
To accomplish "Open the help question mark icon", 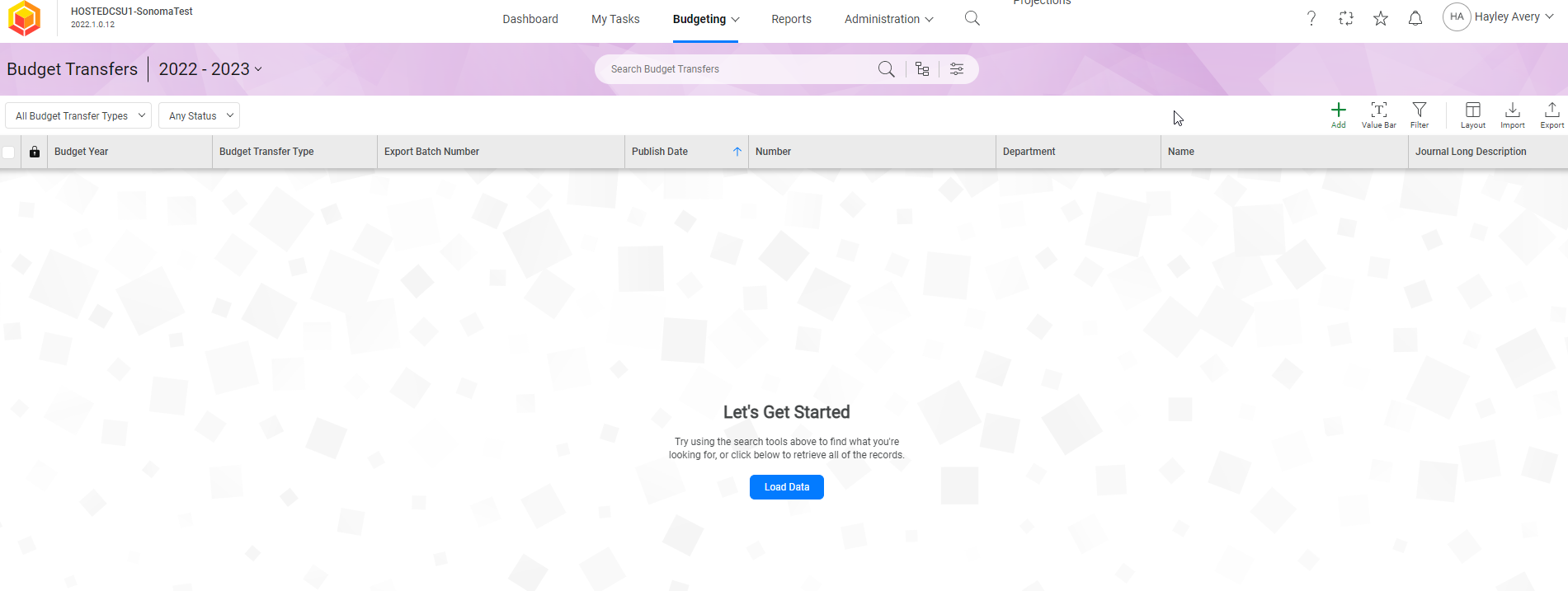I will tap(1311, 18).
